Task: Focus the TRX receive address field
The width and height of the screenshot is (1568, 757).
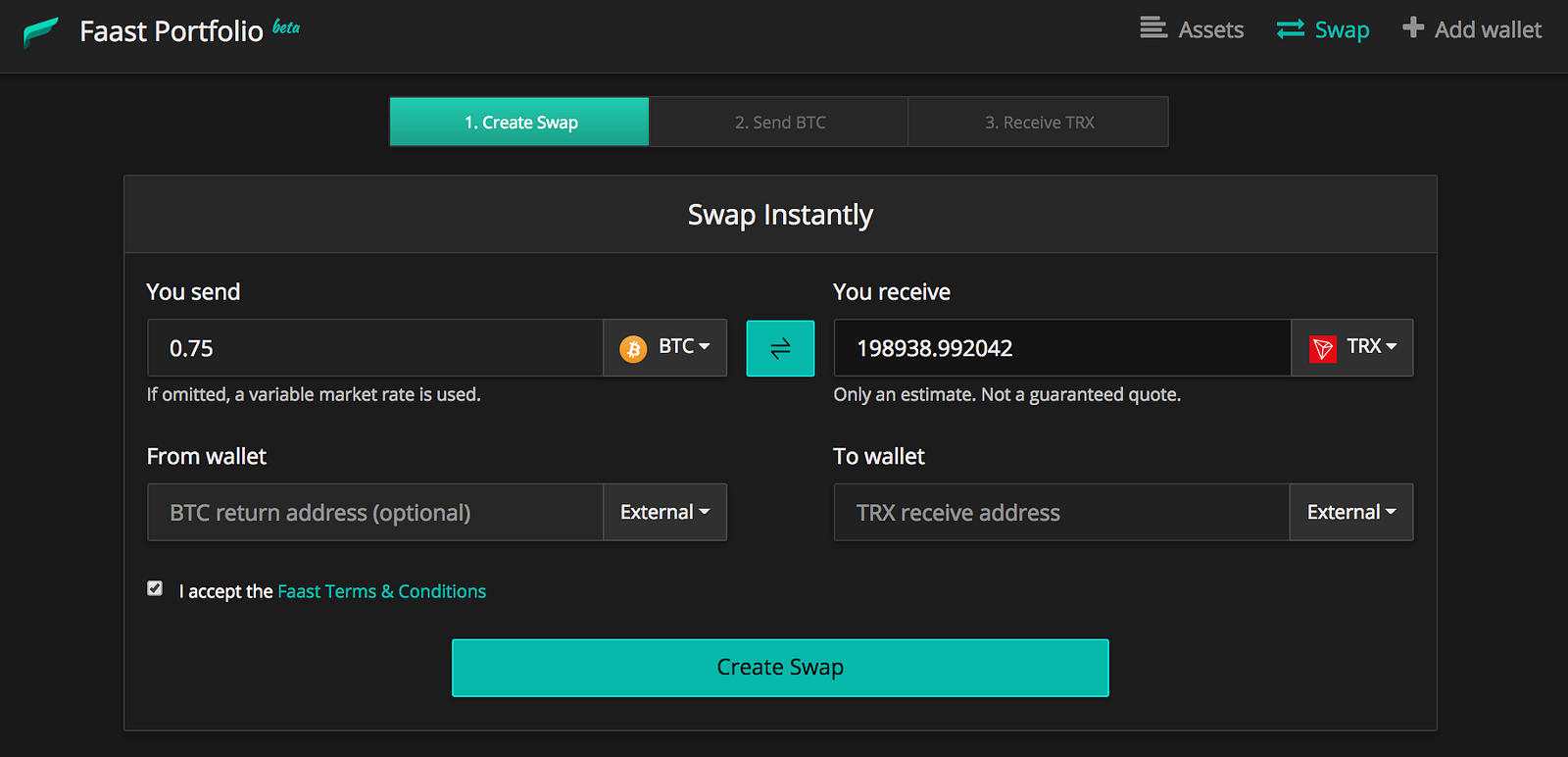Action: (x=1061, y=513)
